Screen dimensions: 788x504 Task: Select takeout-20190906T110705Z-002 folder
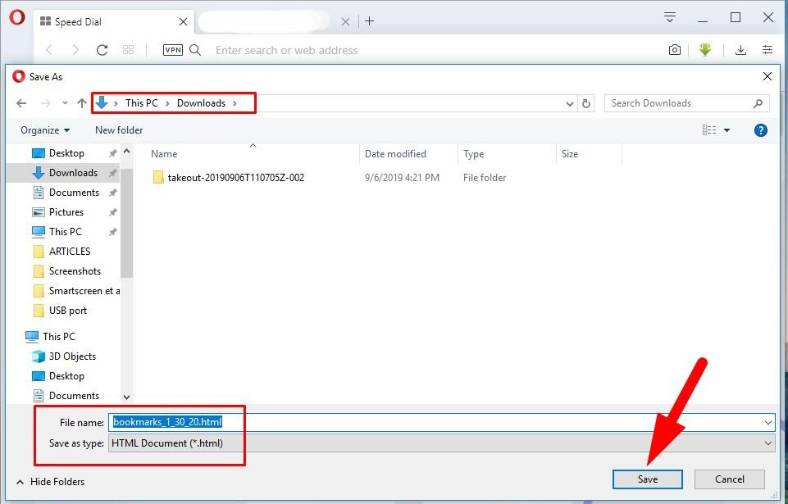[236, 177]
